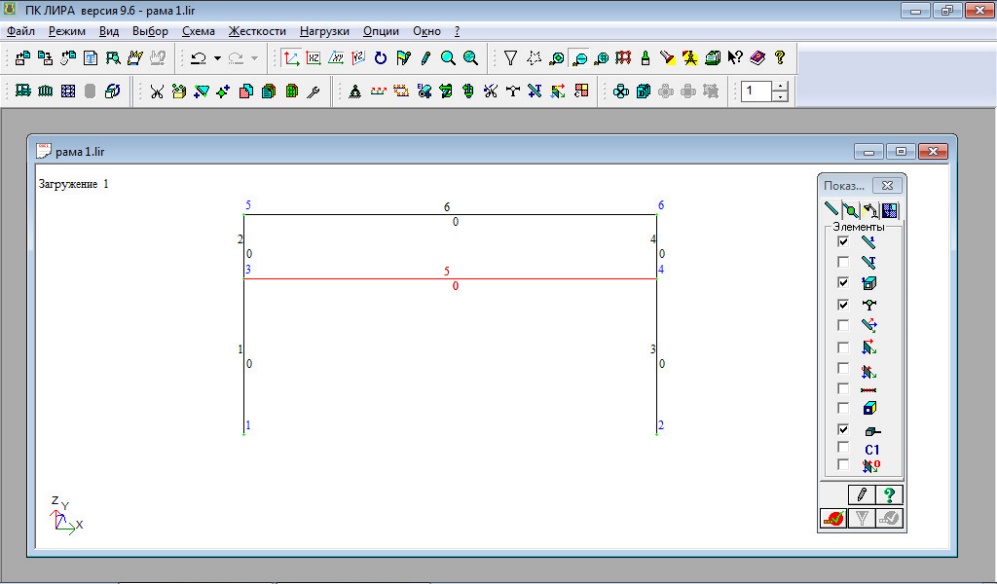Screen dimensions: 997x584
Task: Uncheck the hinges display checkbox
Action: pyautogui.click(x=843, y=305)
